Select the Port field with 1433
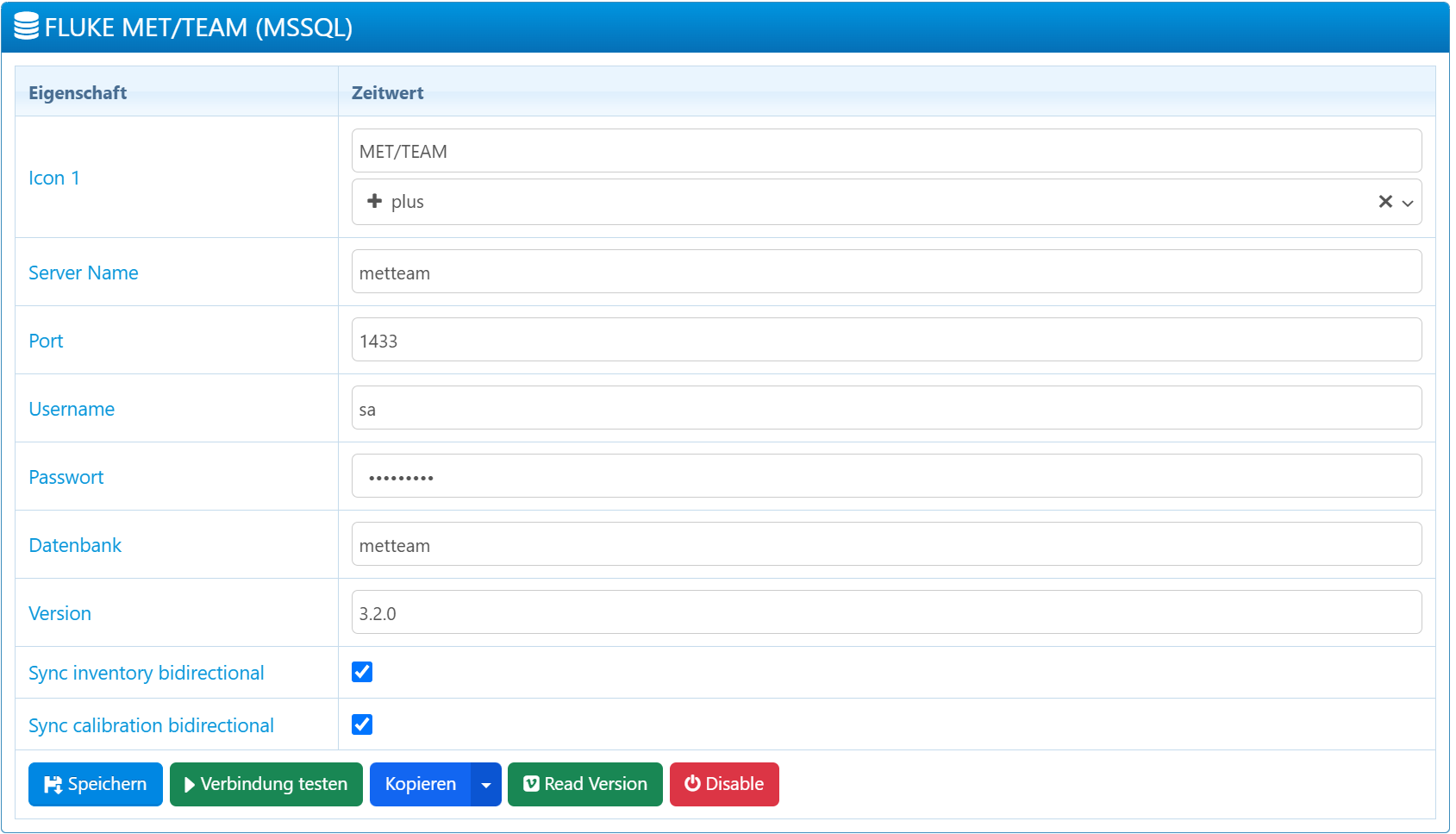 (x=886, y=340)
